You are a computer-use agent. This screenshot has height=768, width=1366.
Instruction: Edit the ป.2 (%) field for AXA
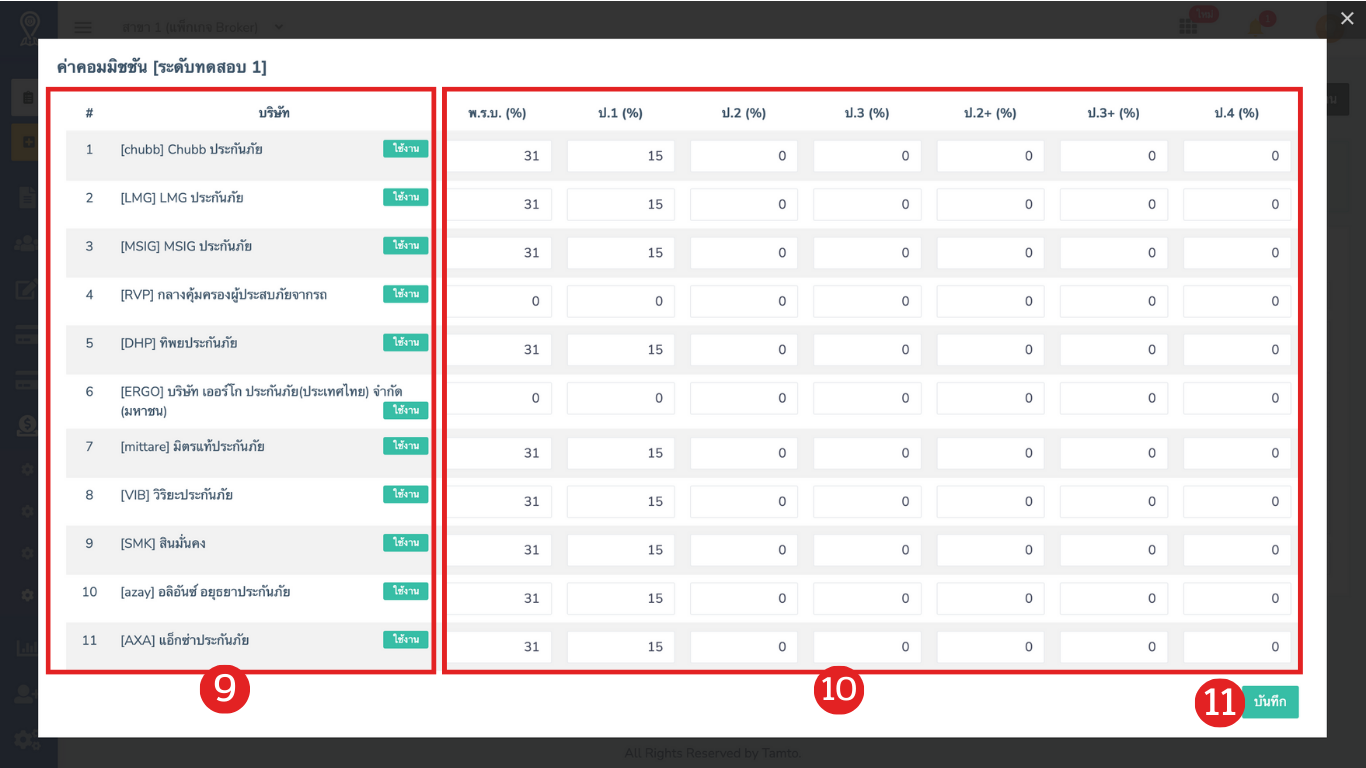[744, 647]
